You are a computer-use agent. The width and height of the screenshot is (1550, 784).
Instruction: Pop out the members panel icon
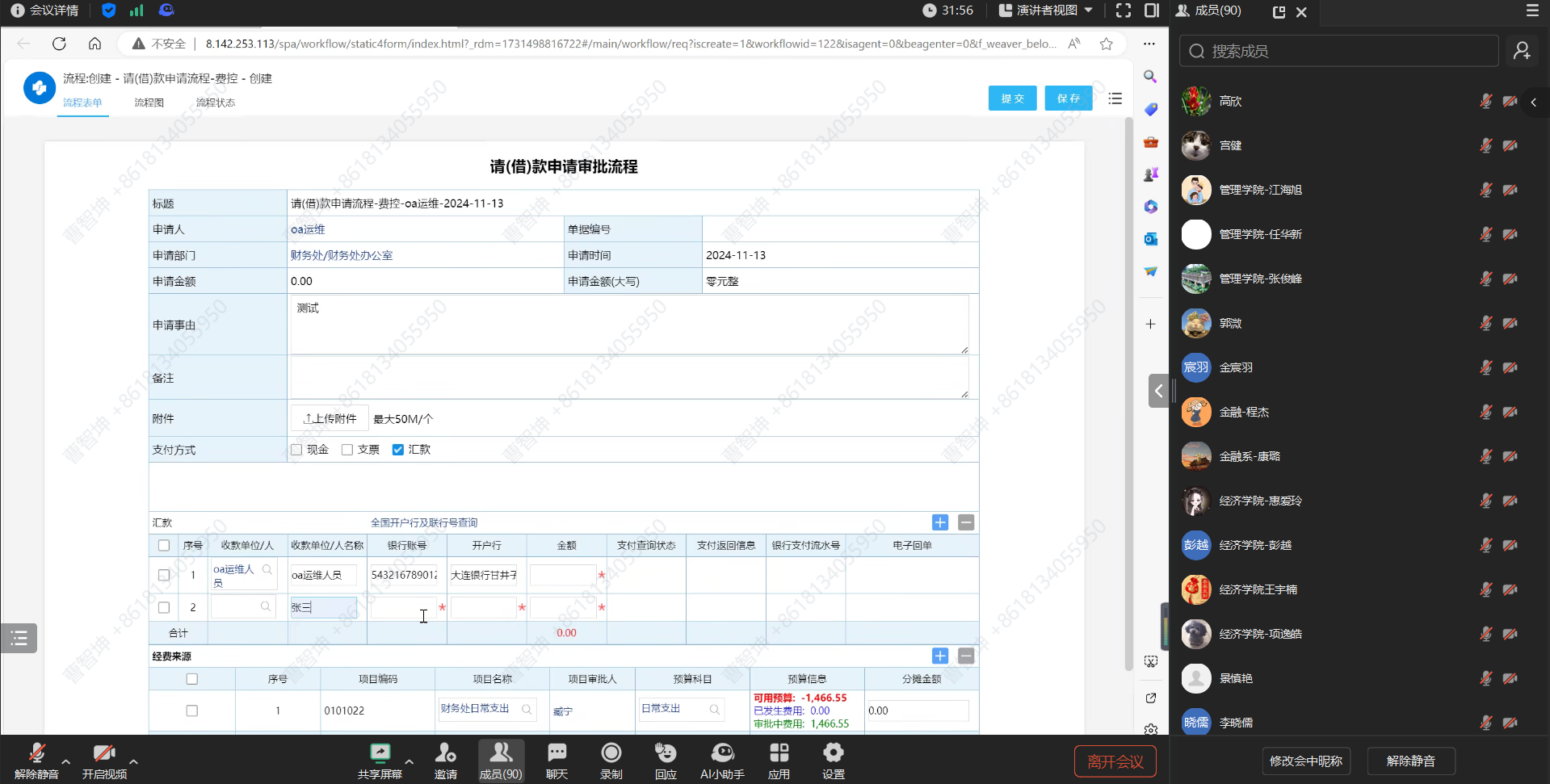1279,12
